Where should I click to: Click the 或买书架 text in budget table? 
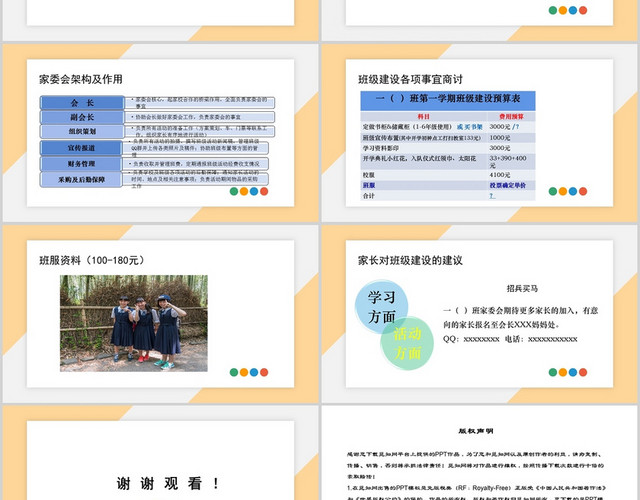[469, 127]
